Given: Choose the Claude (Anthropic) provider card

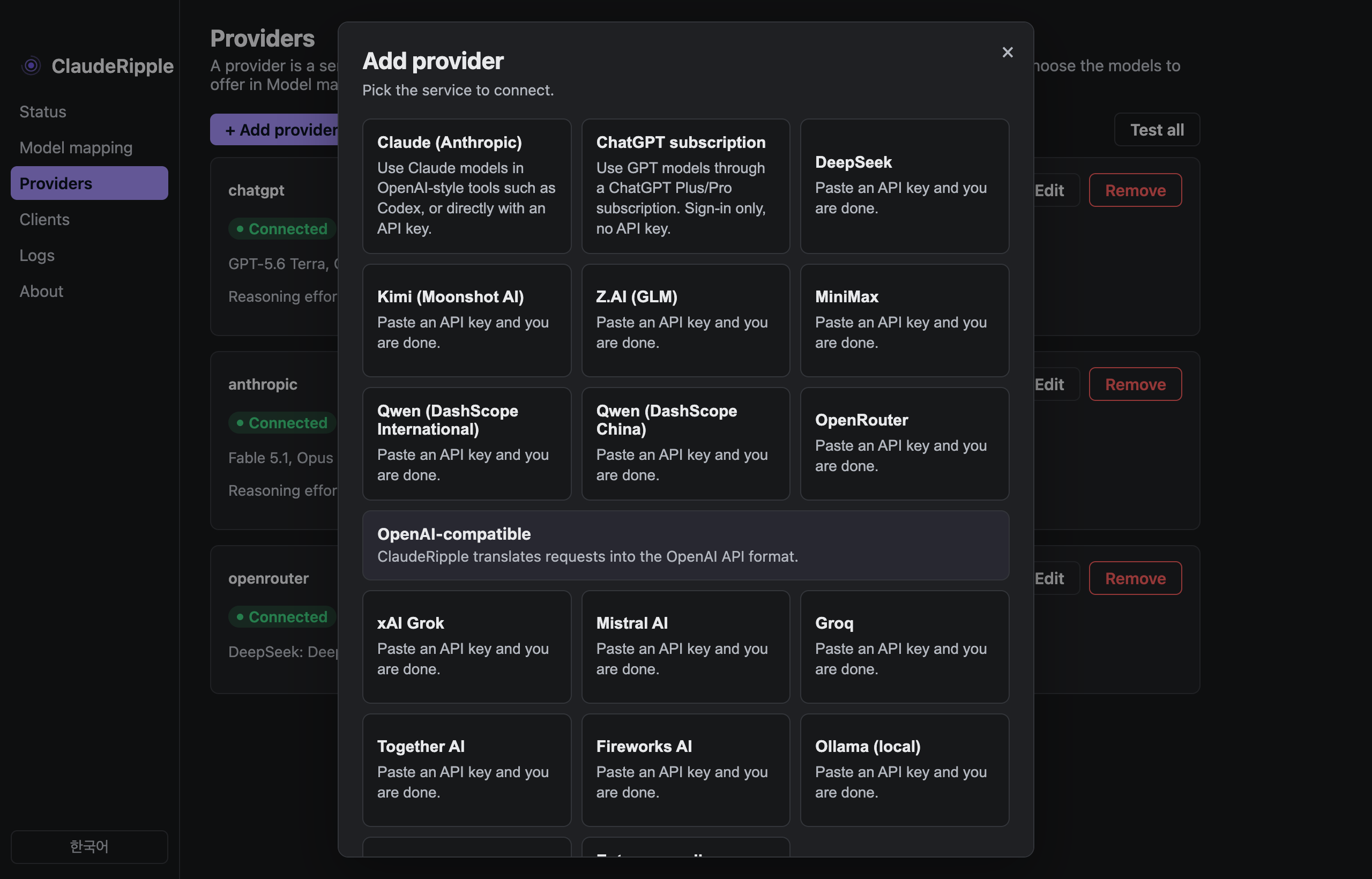Looking at the screenshot, I should [x=466, y=186].
